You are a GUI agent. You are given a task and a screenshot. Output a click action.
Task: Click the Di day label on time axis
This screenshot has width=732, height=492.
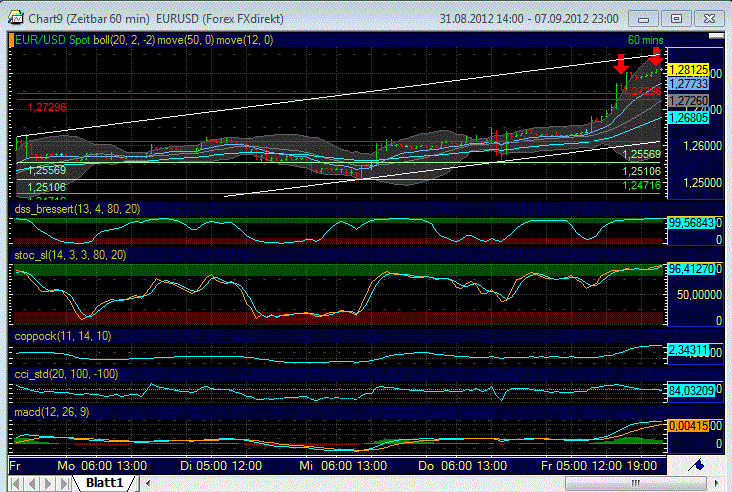point(186,466)
